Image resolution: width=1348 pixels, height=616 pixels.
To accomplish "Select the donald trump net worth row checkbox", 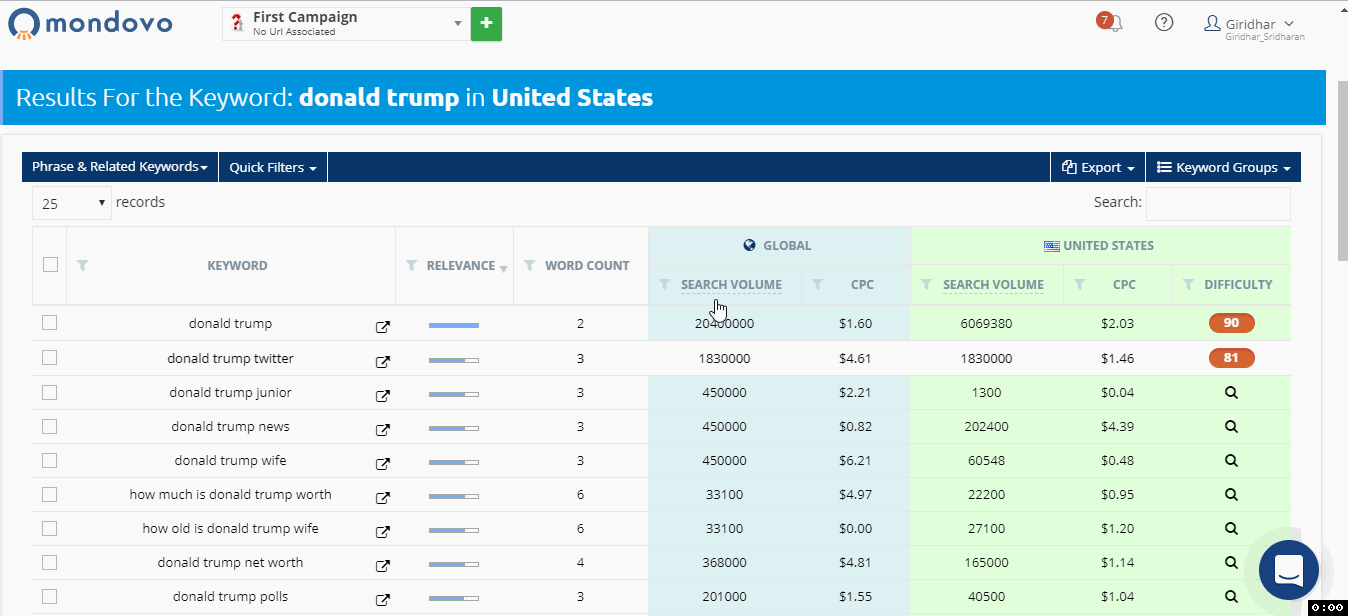I will [x=50, y=562].
